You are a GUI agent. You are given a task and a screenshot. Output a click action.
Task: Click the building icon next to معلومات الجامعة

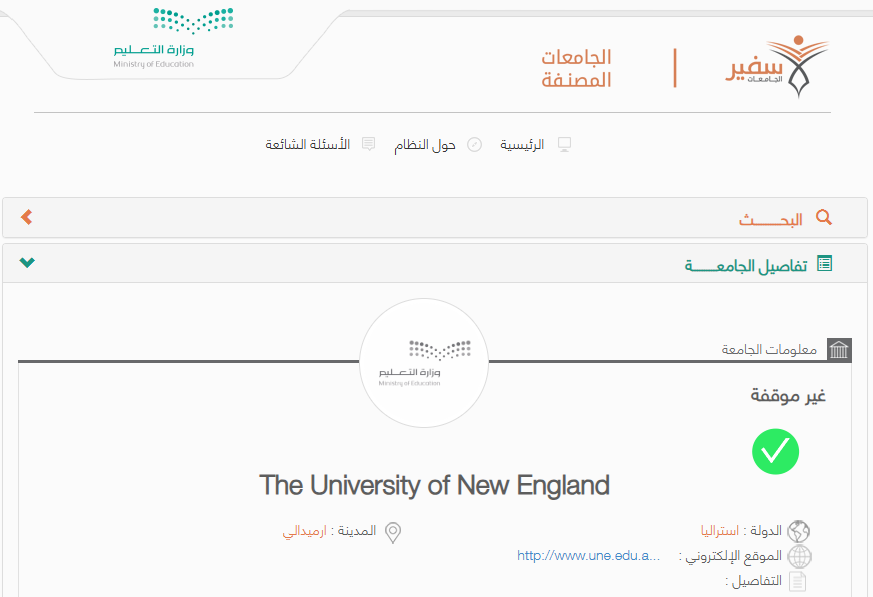click(x=839, y=350)
